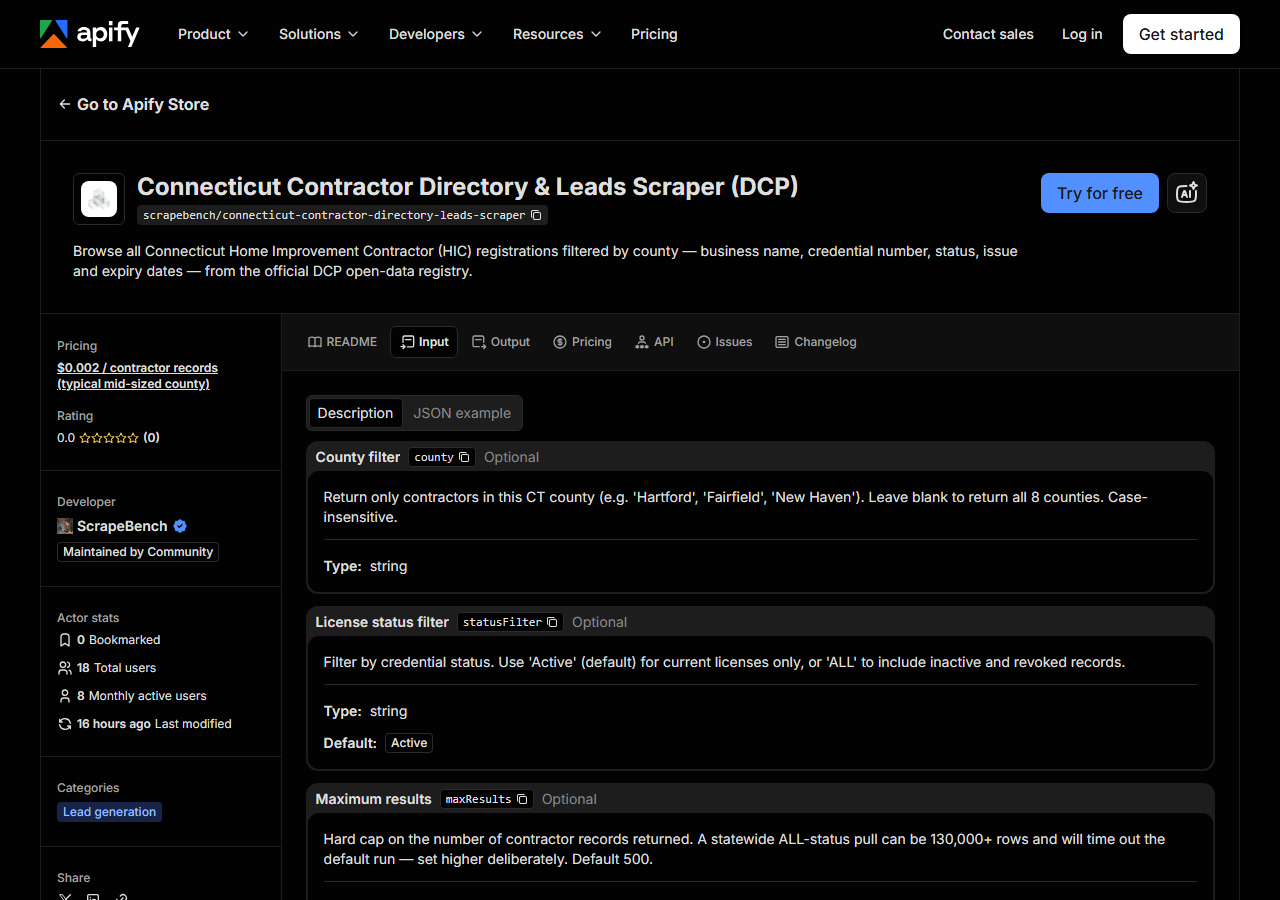
Task: Click the Apify logo in header
Action: click(89, 34)
